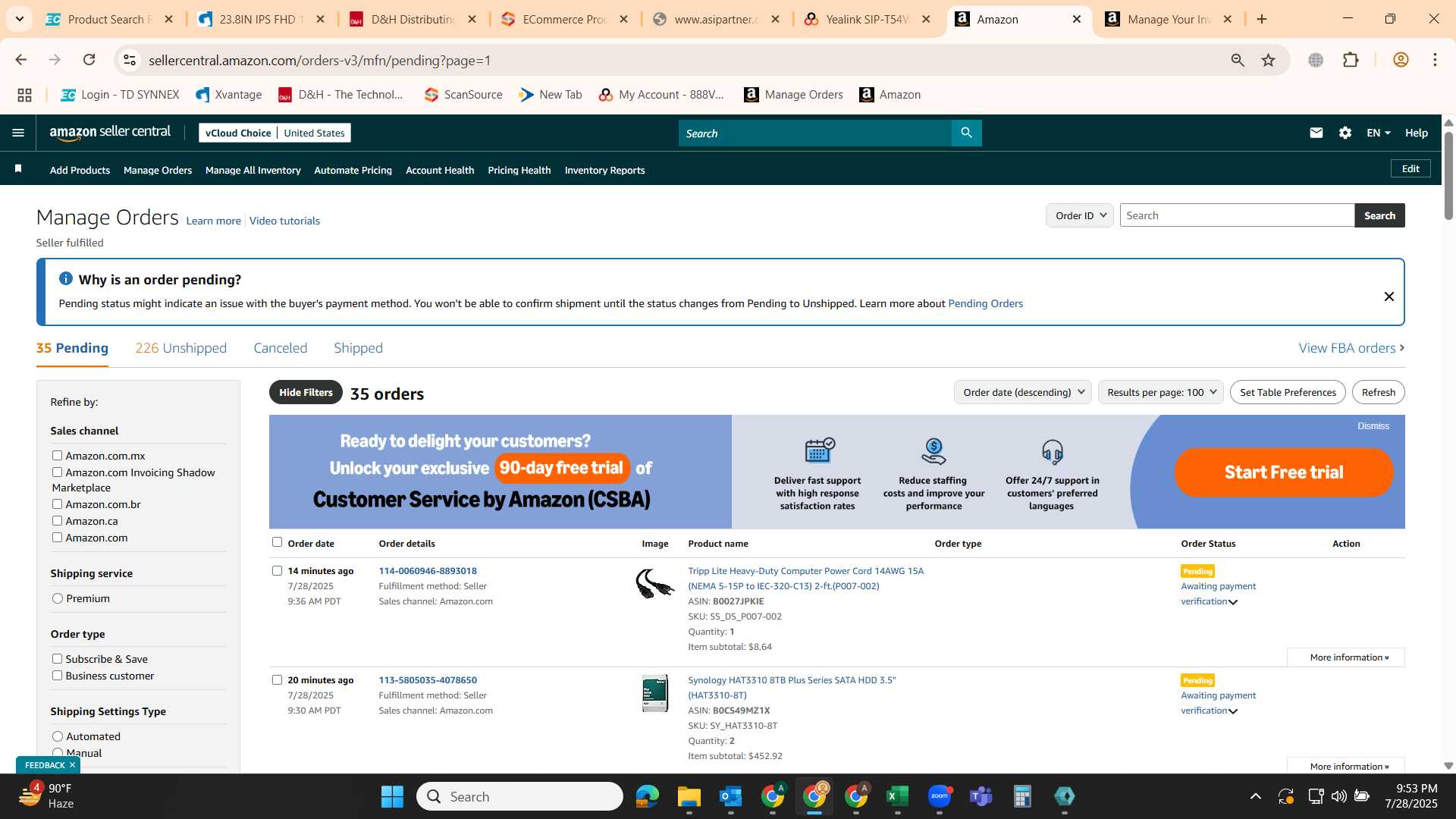
Task: Select order 113-5805035-4078650 checkbox
Action: [x=277, y=679]
